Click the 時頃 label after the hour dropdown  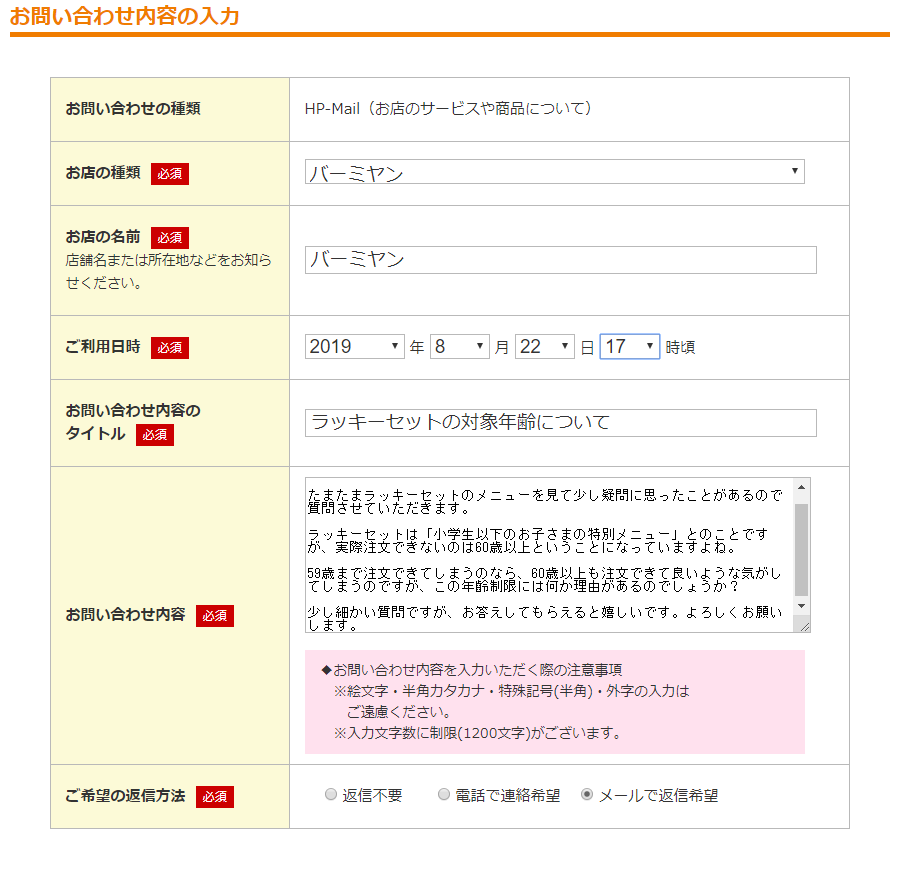coord(680,347)
